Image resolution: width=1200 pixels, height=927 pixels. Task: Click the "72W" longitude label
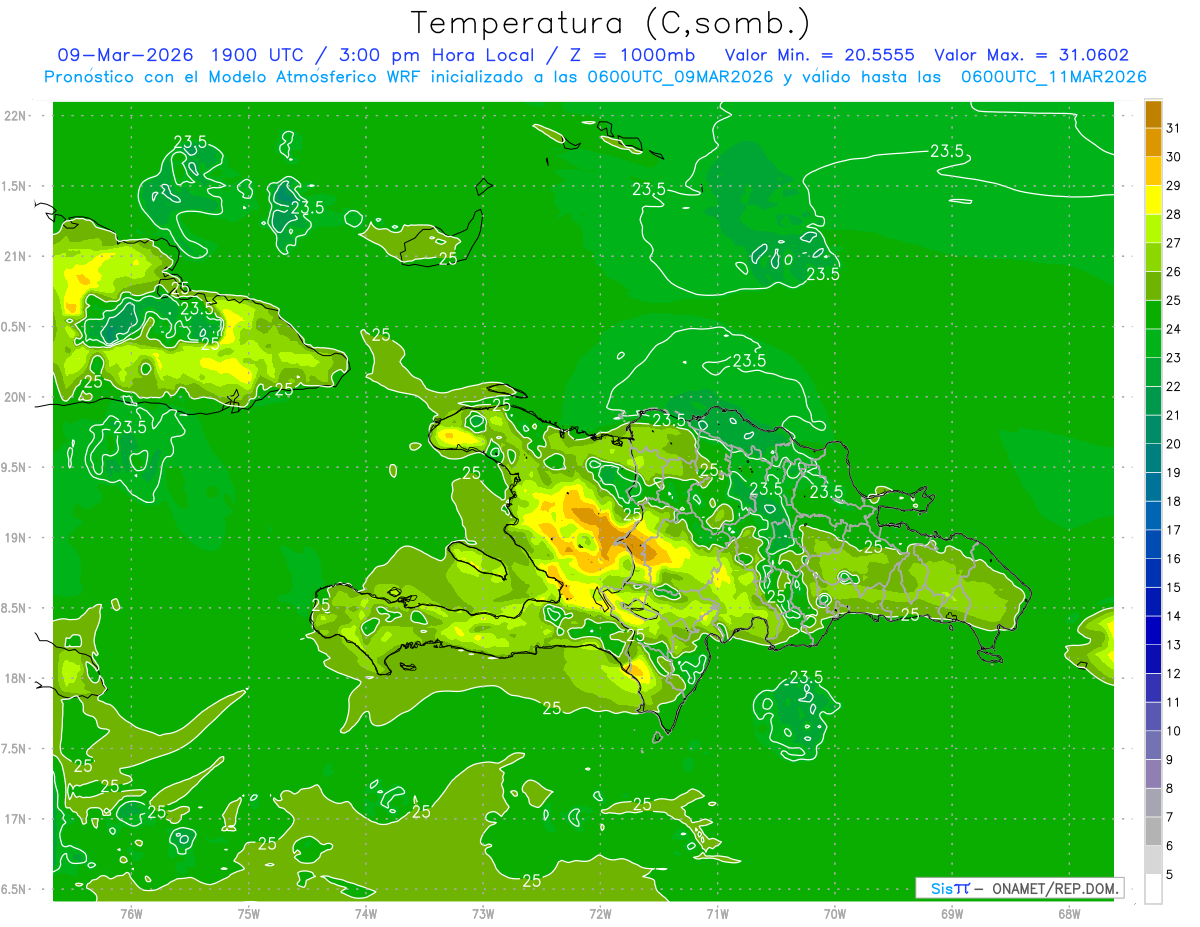[600, 912]
